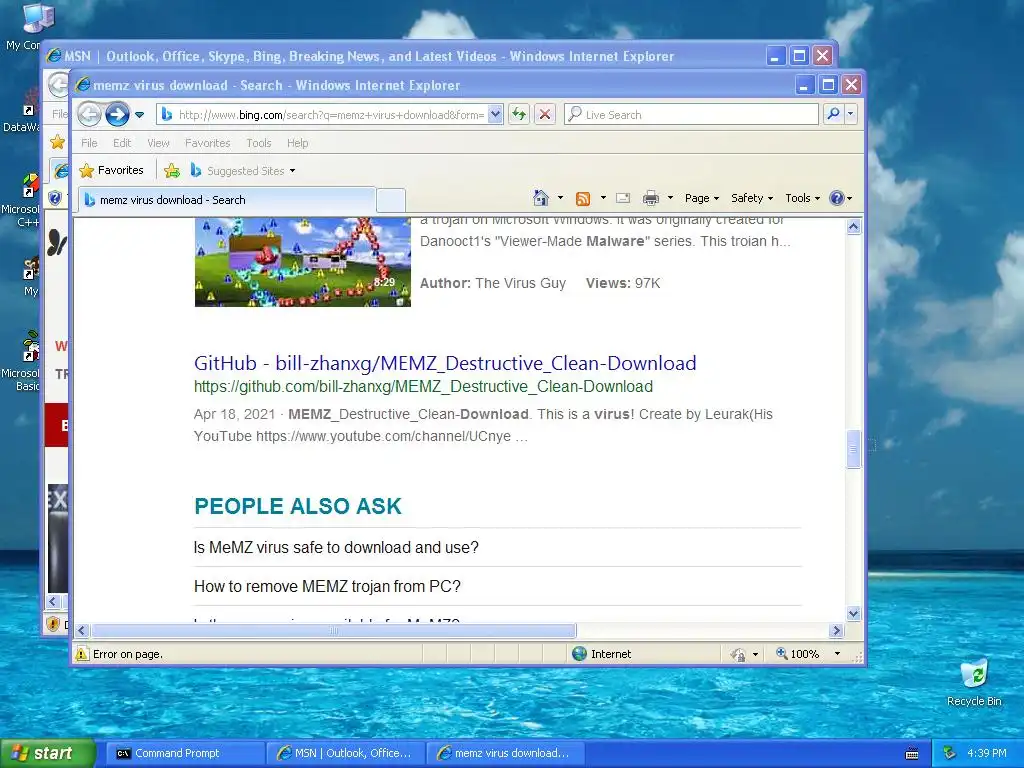Click the Add to Favorites Bar icon
The height and width of the screenshot is (768, 1024).
[172, 170]
